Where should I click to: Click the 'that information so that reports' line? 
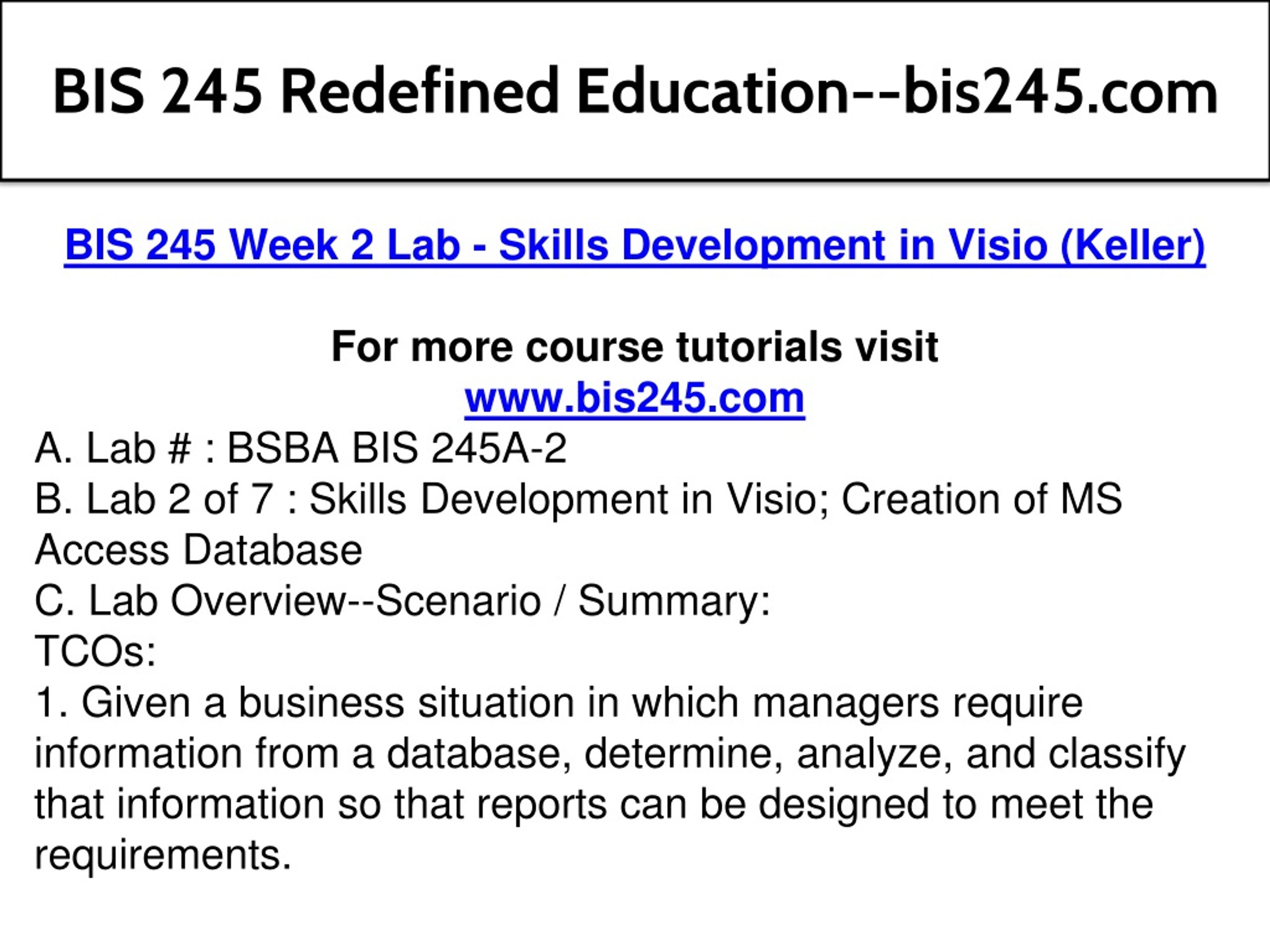click(594, 805)
